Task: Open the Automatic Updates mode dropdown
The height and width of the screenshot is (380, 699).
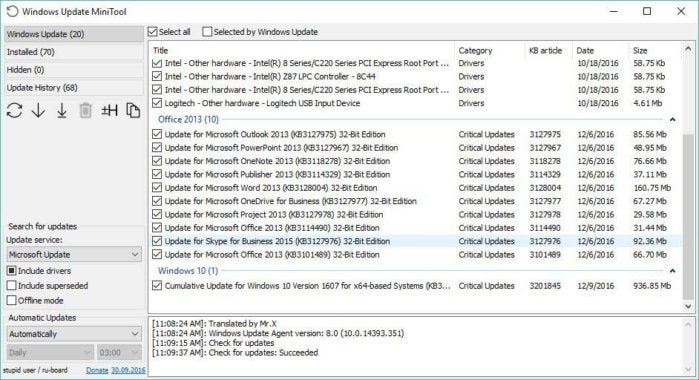Action: pos(74,334)
